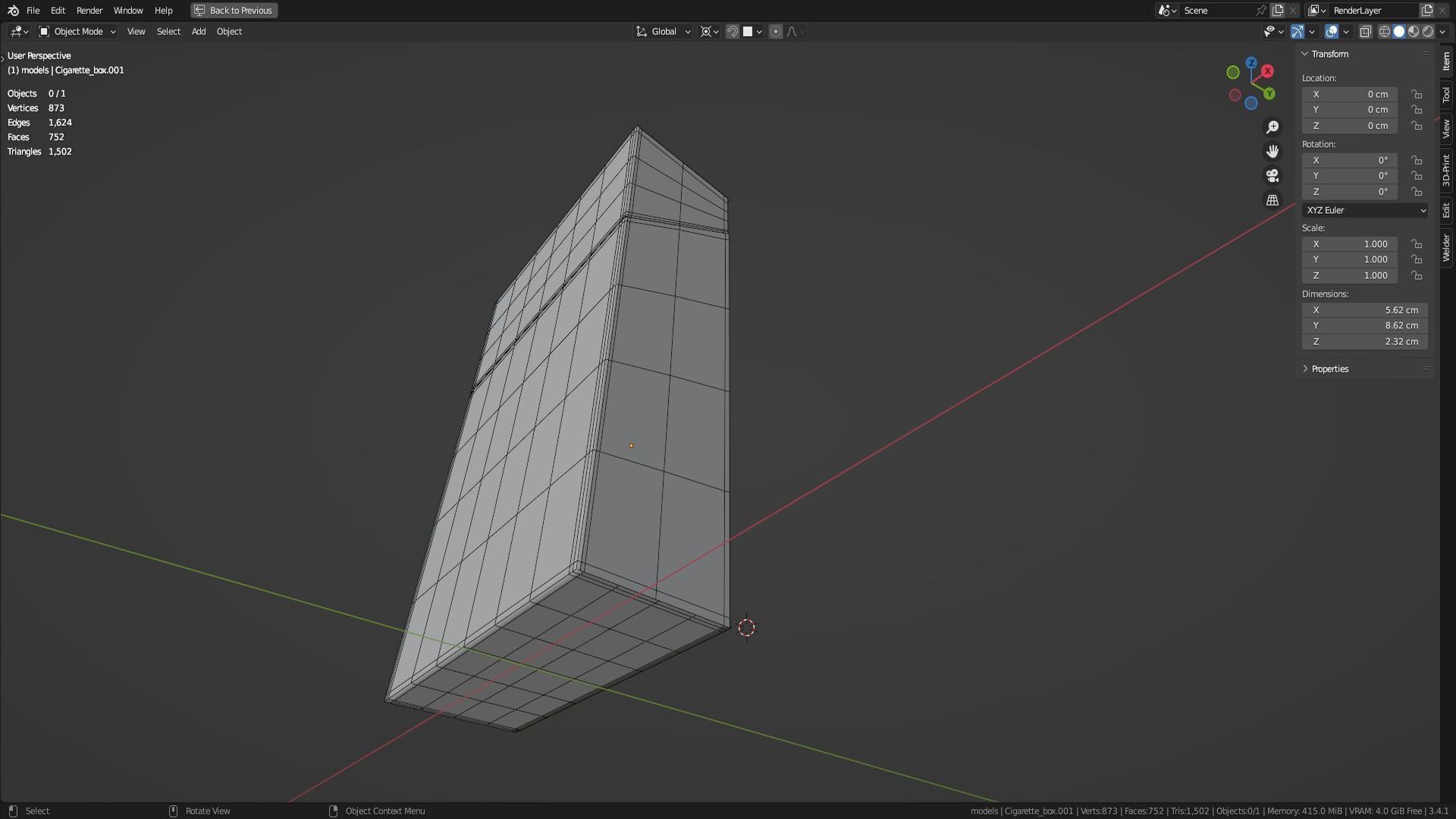Switch perspective/orthographic with grid icon
The image size is (1456, 819).
tap(1272, 200)
